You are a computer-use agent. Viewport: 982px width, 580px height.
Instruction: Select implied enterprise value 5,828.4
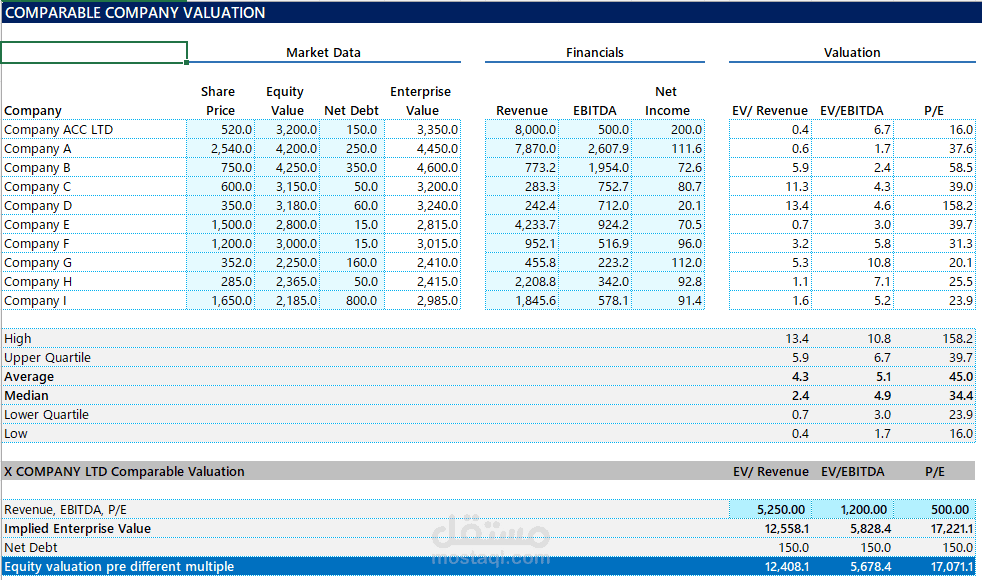pyautogui.click(x=871, y=529)
